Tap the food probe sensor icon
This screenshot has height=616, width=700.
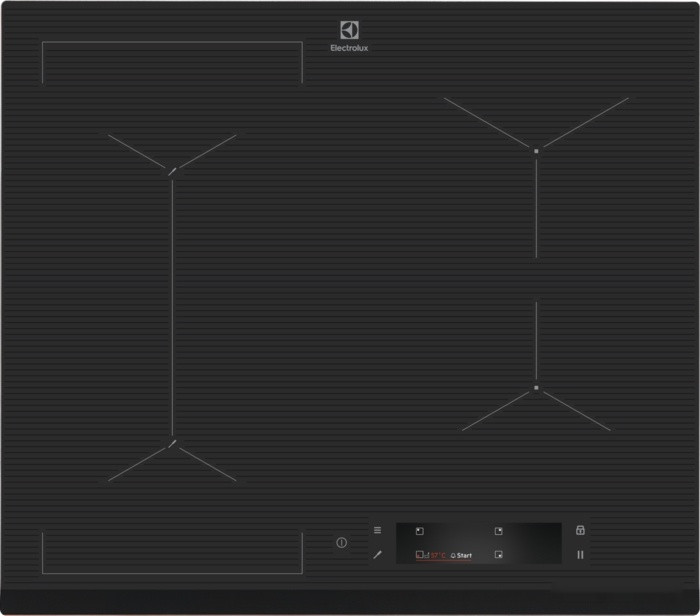pos(377,554)
